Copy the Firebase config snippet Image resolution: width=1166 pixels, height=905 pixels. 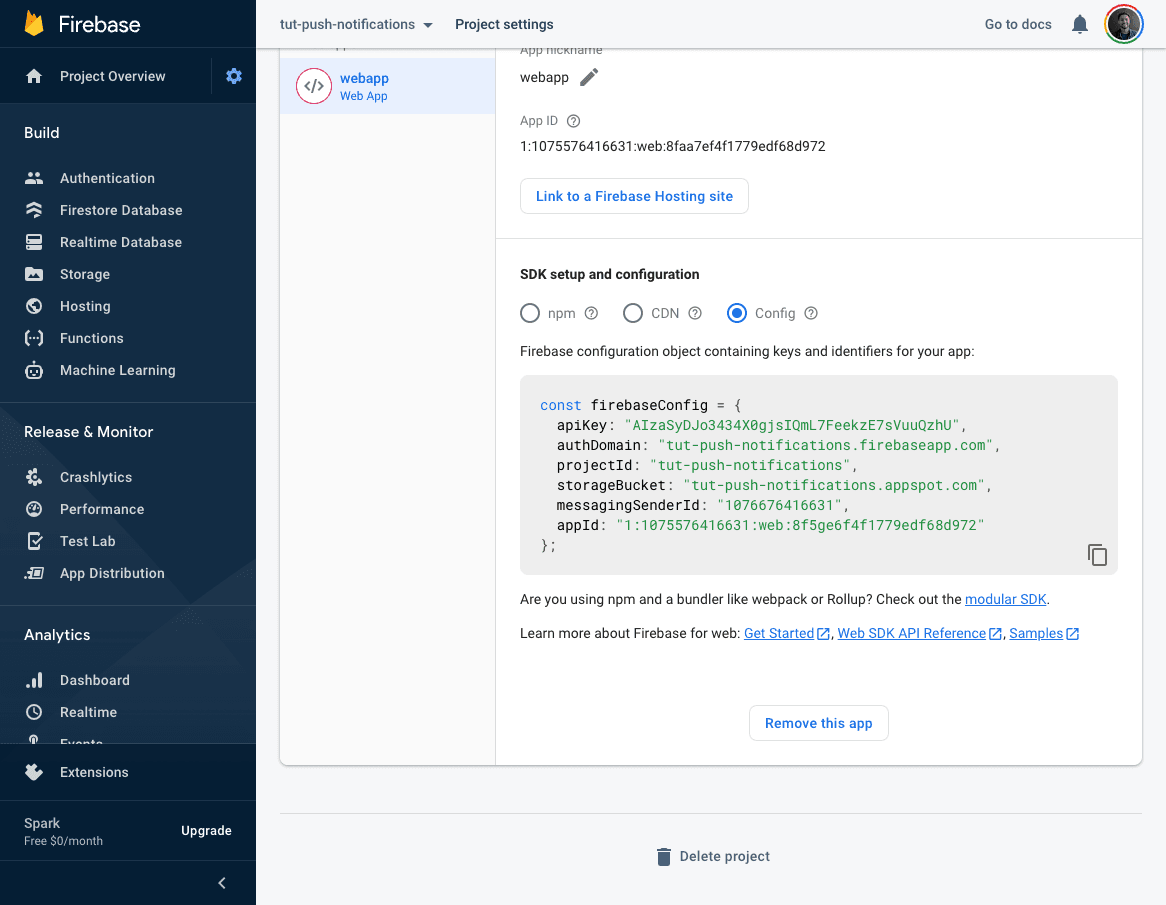point(1097,554)
